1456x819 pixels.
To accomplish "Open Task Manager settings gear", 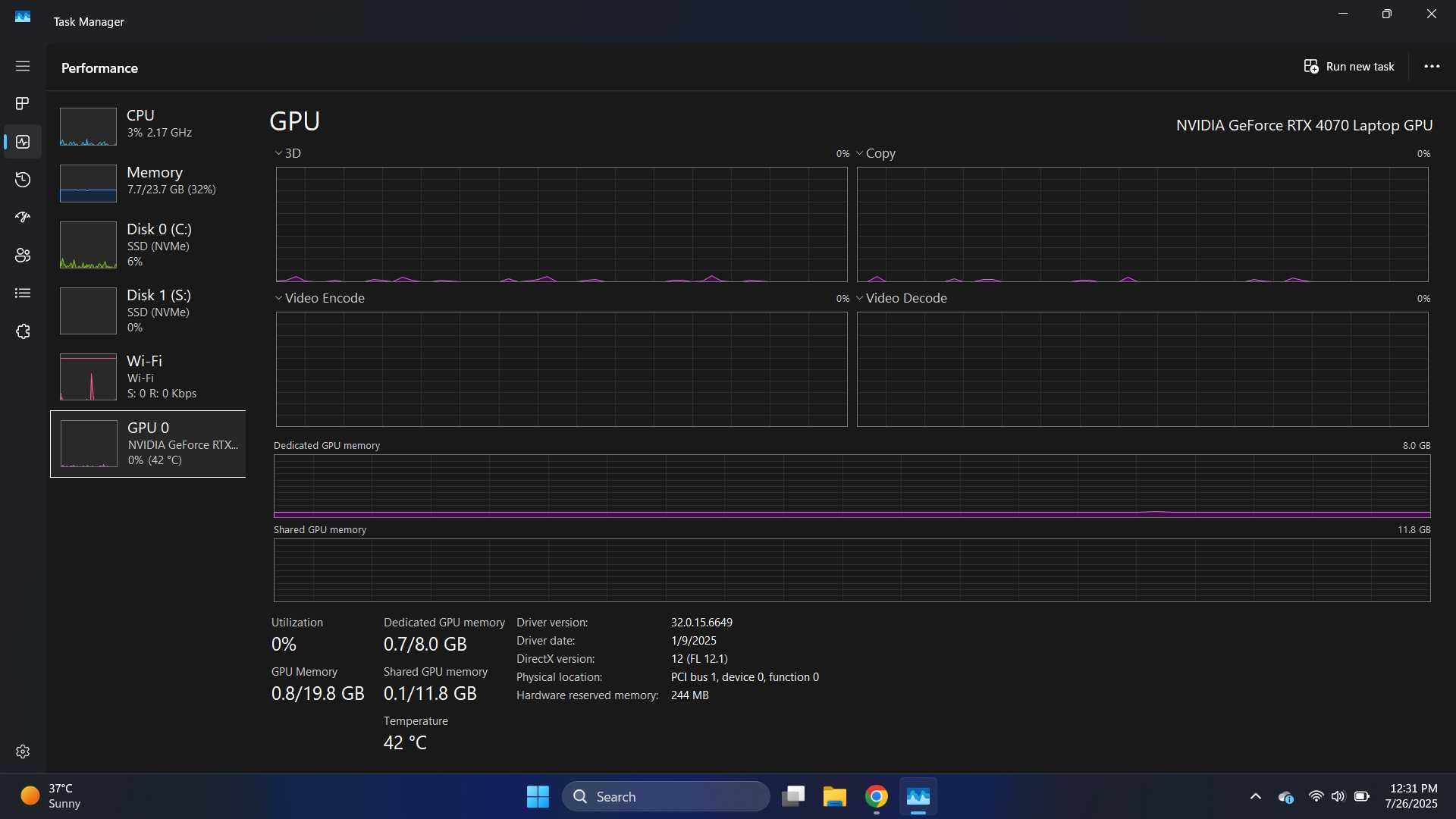I will pos(23,752).
